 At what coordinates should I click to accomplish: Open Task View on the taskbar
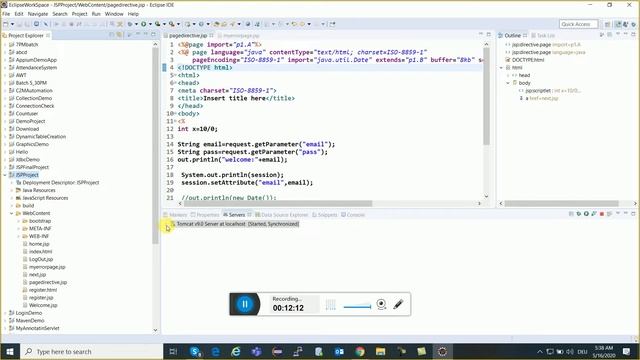tap(173, 351)
